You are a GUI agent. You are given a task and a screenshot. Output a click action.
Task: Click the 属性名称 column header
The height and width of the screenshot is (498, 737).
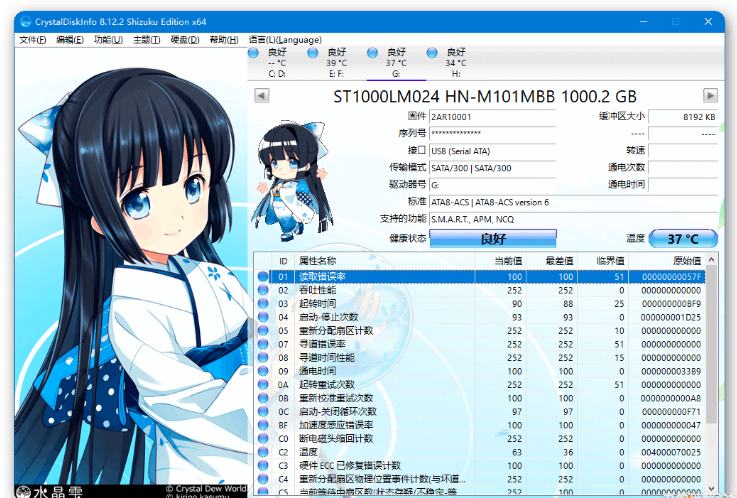coord(384,261)
